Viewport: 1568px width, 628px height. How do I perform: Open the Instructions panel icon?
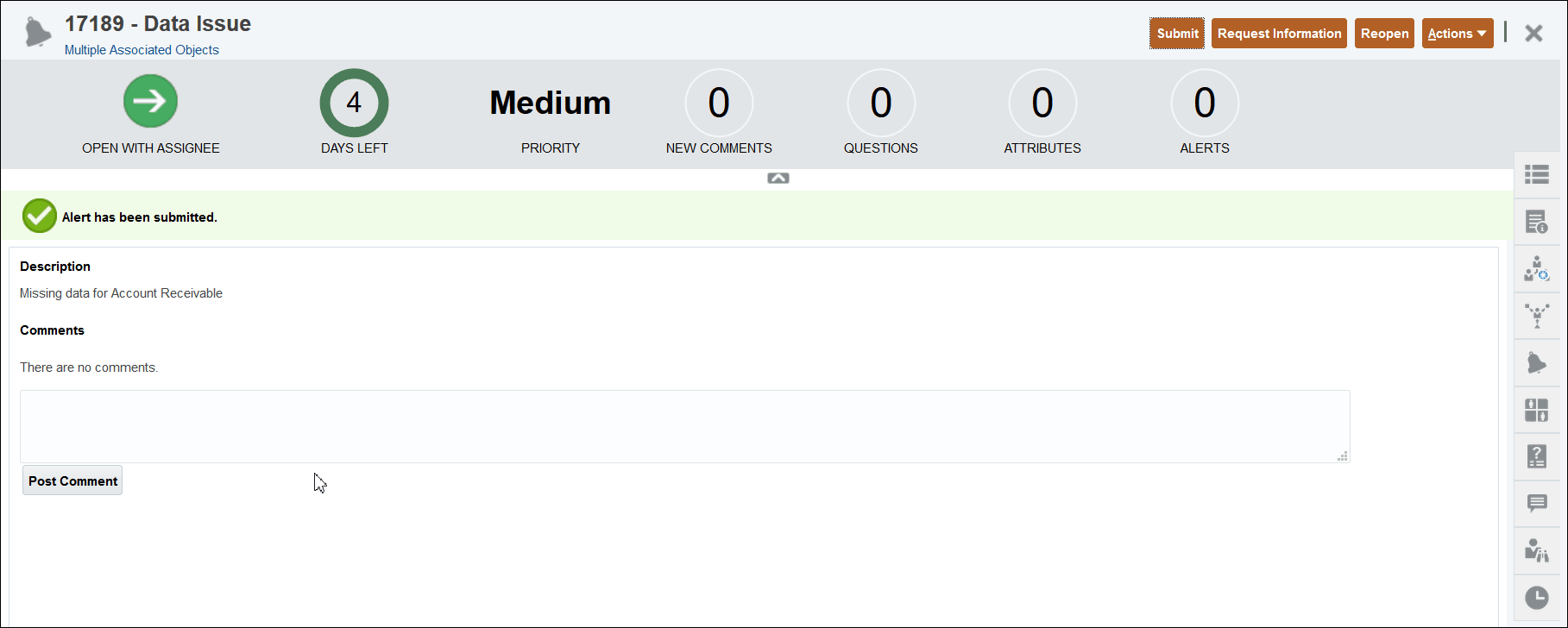click(1539, 223)
